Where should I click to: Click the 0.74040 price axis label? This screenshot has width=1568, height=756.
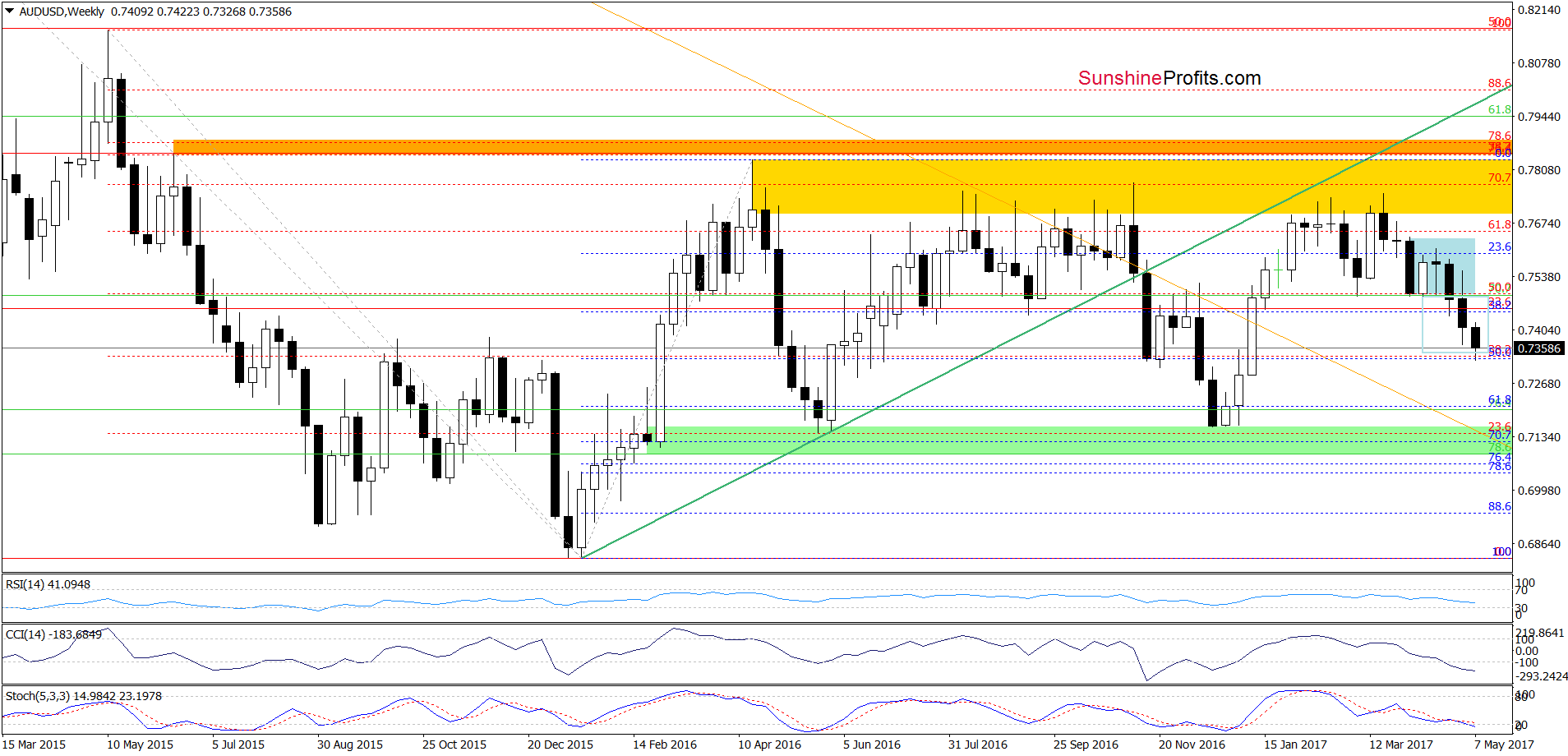[x=1538, y=330]
